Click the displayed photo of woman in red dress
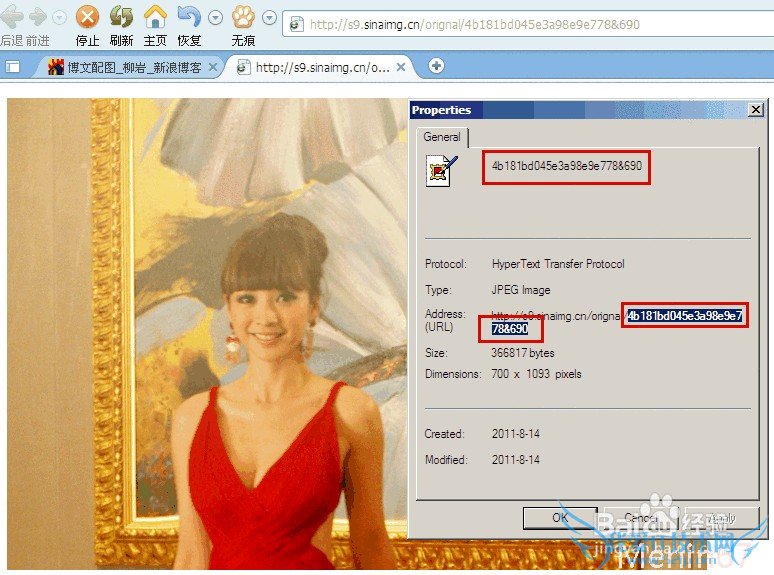This screenshot has height=575, width=774. pyautogui.click(x=207, y=334)
